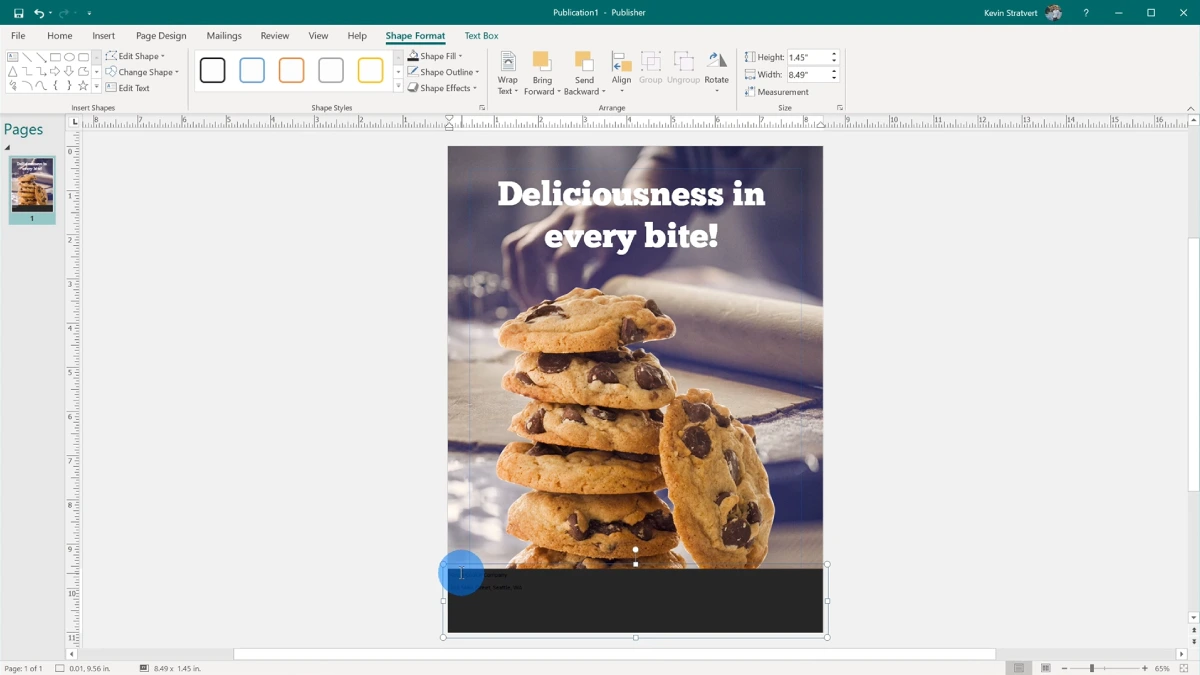
Task: Zoom out with the minus button
Action: tap(1064, 668)
